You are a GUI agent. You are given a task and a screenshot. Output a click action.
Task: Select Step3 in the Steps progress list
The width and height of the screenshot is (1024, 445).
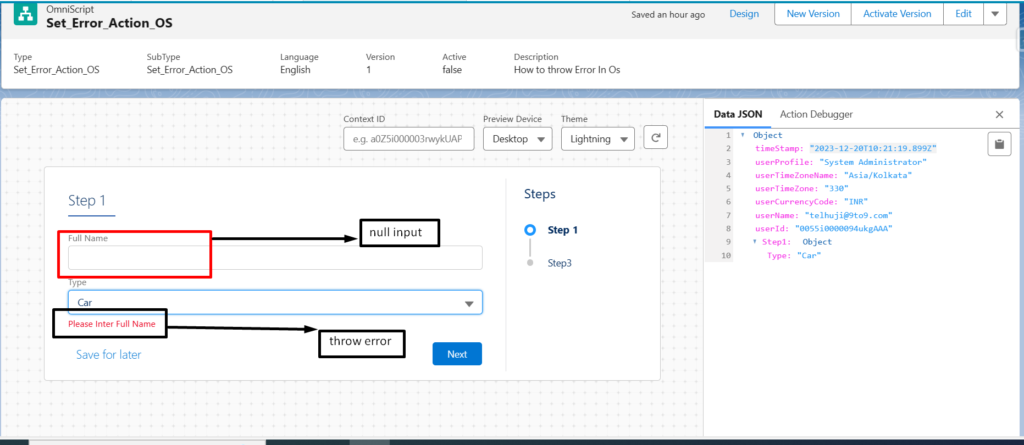point(560,263)
